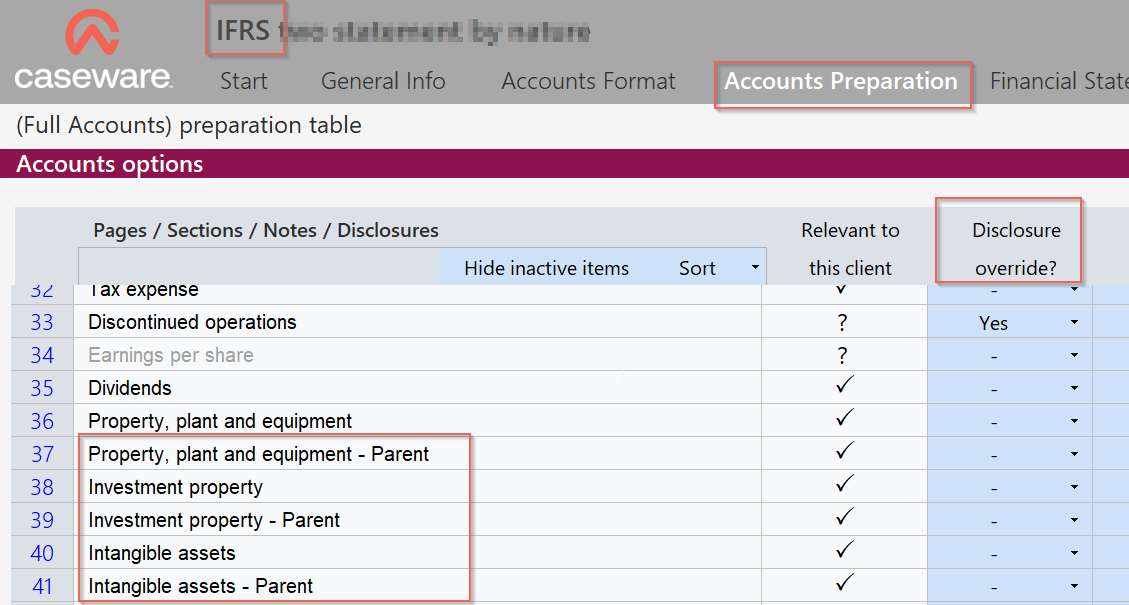This screenshot has height=605, width=1129.
Task: Click the Disclosure override? column header
Action: (x=1016, y=249)
